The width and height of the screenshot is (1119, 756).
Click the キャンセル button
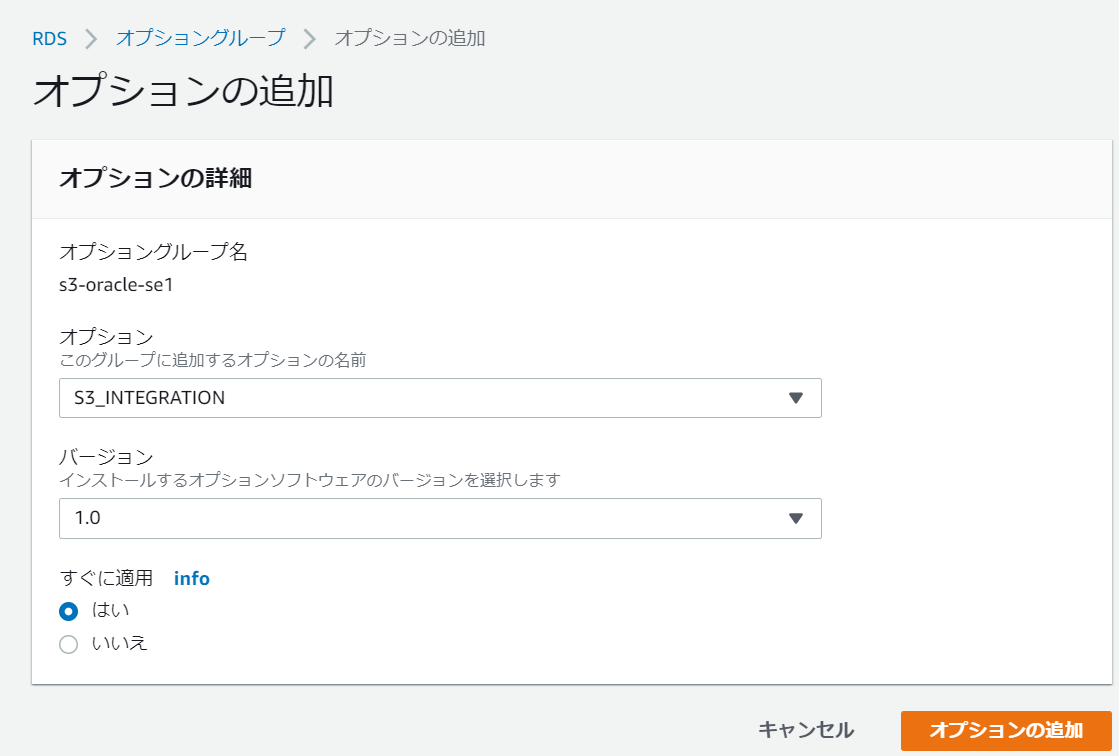[x=806, y=730]
